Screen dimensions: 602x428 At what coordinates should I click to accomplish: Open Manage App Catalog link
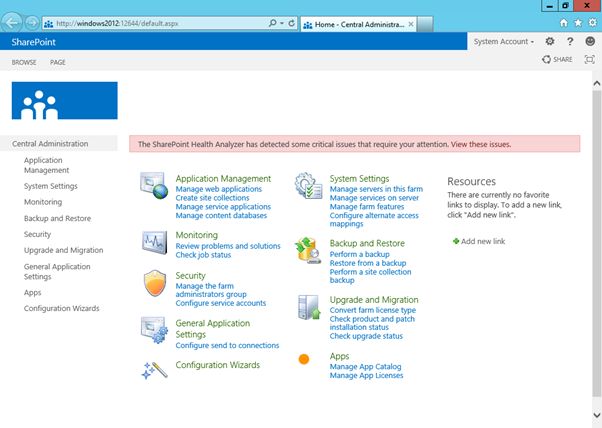tap(366, 366)
